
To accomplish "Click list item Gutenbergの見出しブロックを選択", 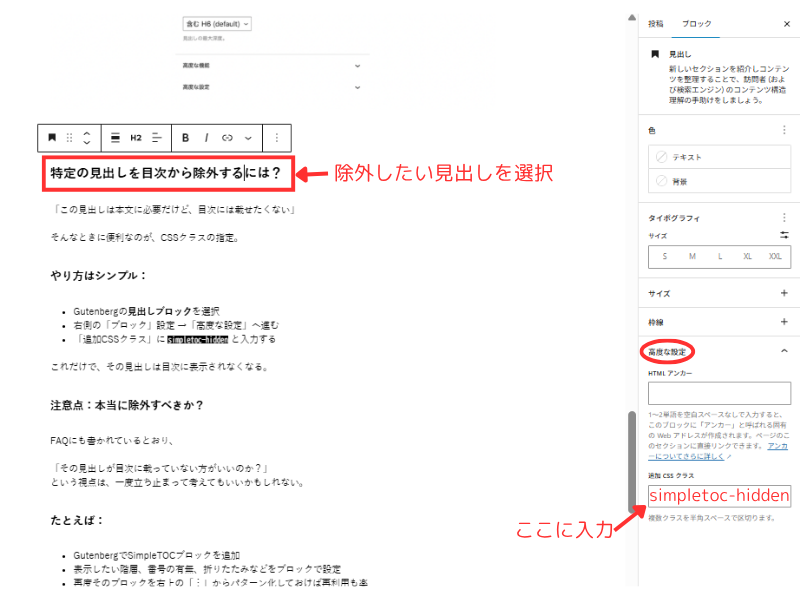I will coord(146,311).
